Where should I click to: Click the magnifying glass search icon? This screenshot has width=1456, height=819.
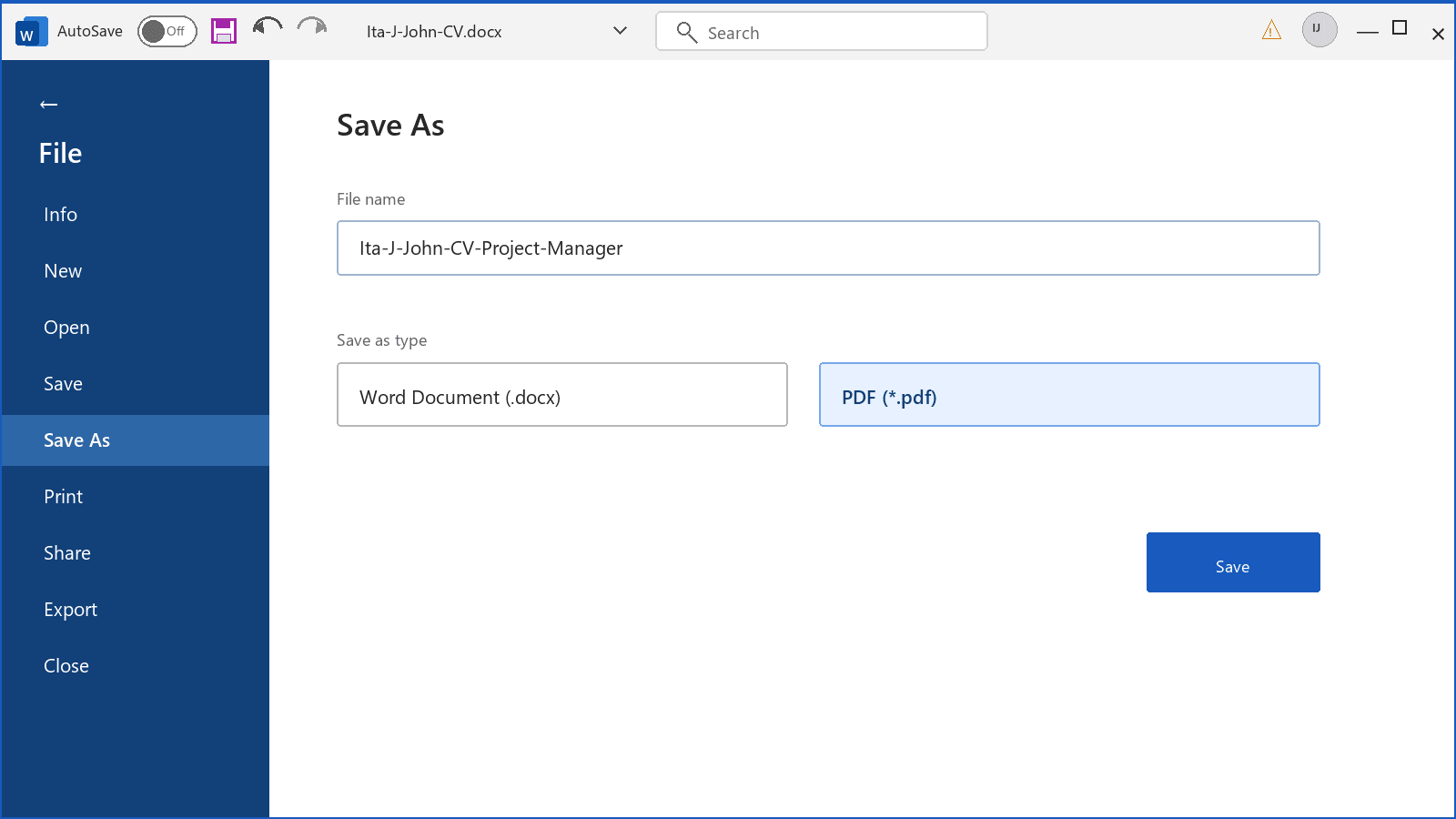coord(687,33)
